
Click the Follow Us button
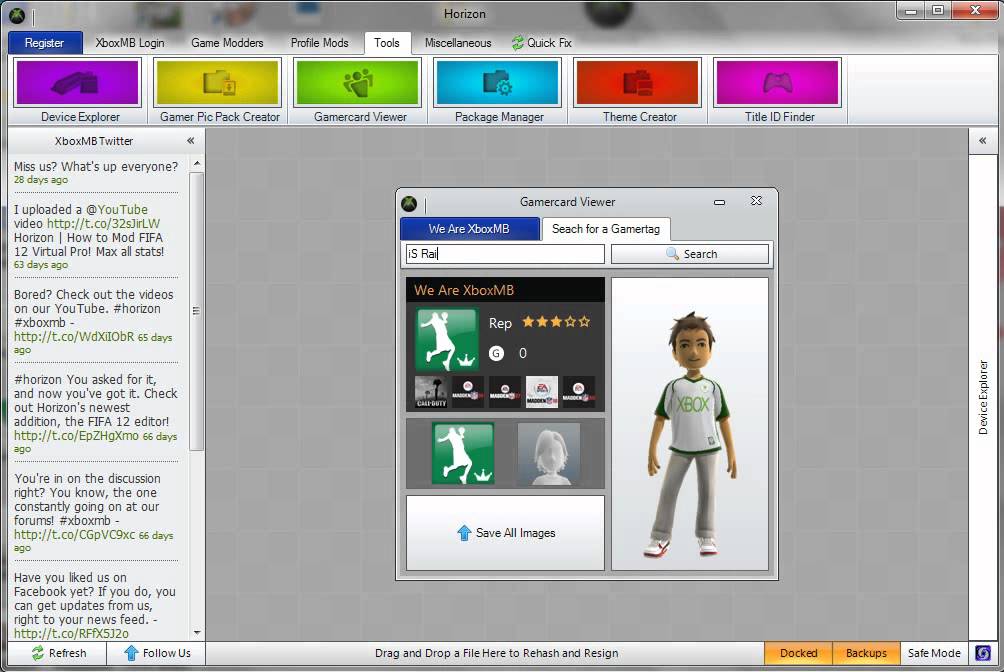(156, 653)
